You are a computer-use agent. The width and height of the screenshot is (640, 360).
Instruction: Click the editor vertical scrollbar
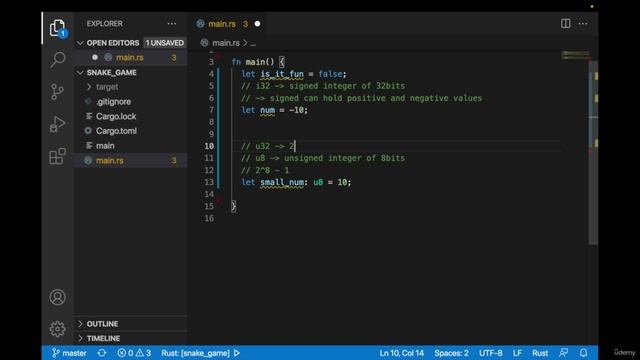(593, 153)
